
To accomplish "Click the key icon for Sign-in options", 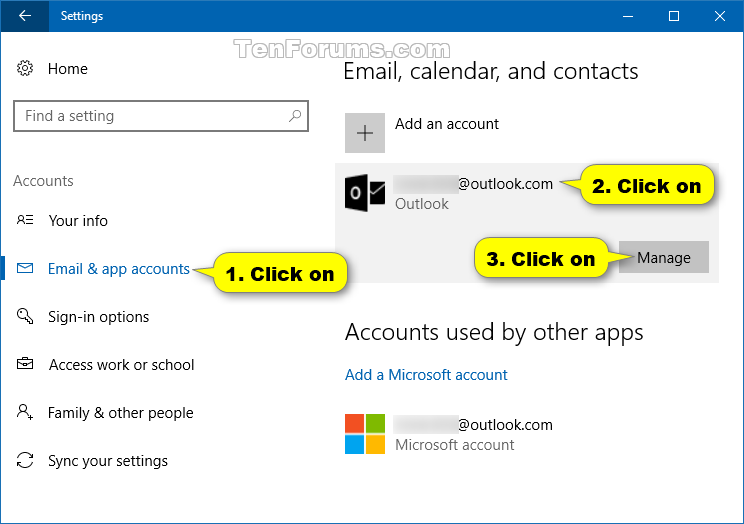I will point(25,316).
